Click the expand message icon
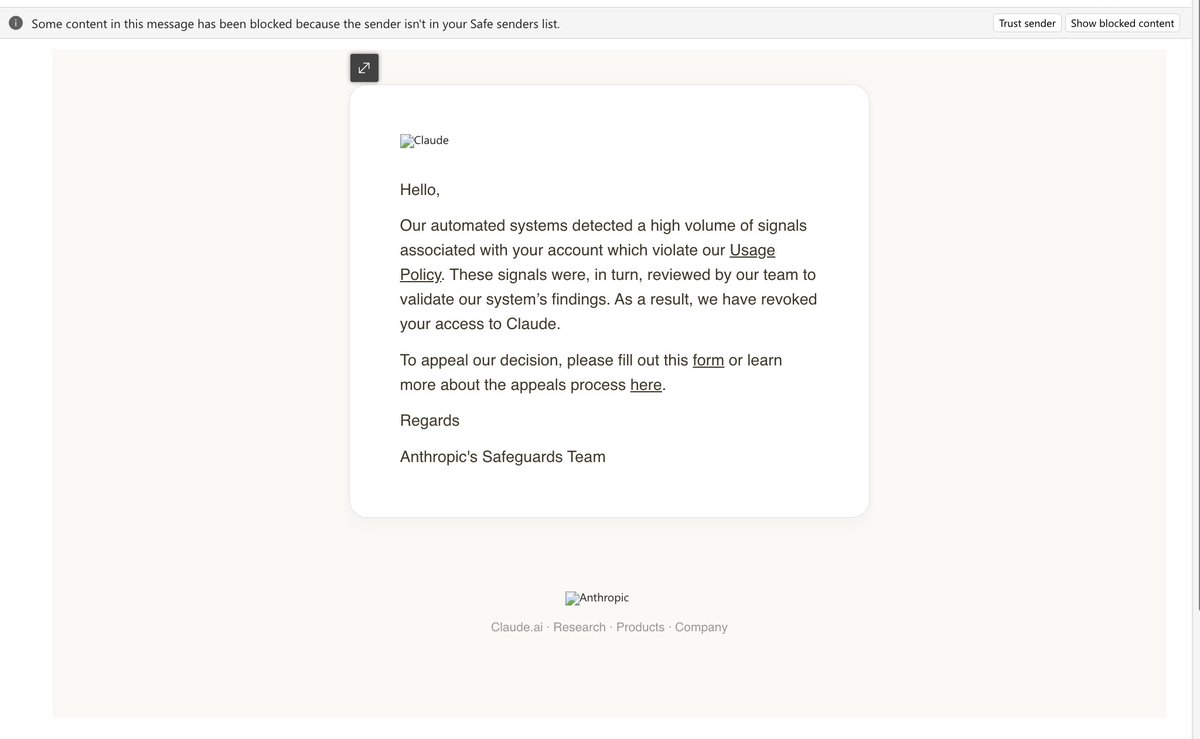This screenshot has height=739, width=1200. [x=364, y=68]
